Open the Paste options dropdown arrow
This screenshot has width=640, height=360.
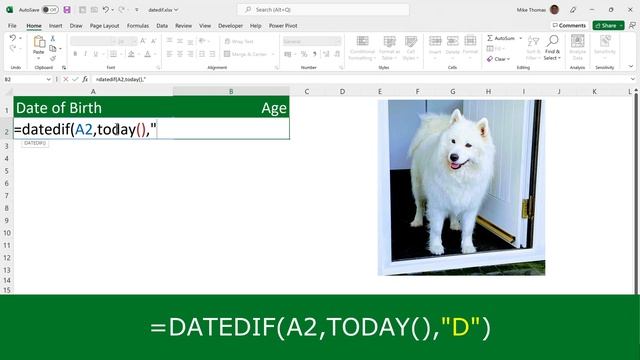(x=39, y=58)
